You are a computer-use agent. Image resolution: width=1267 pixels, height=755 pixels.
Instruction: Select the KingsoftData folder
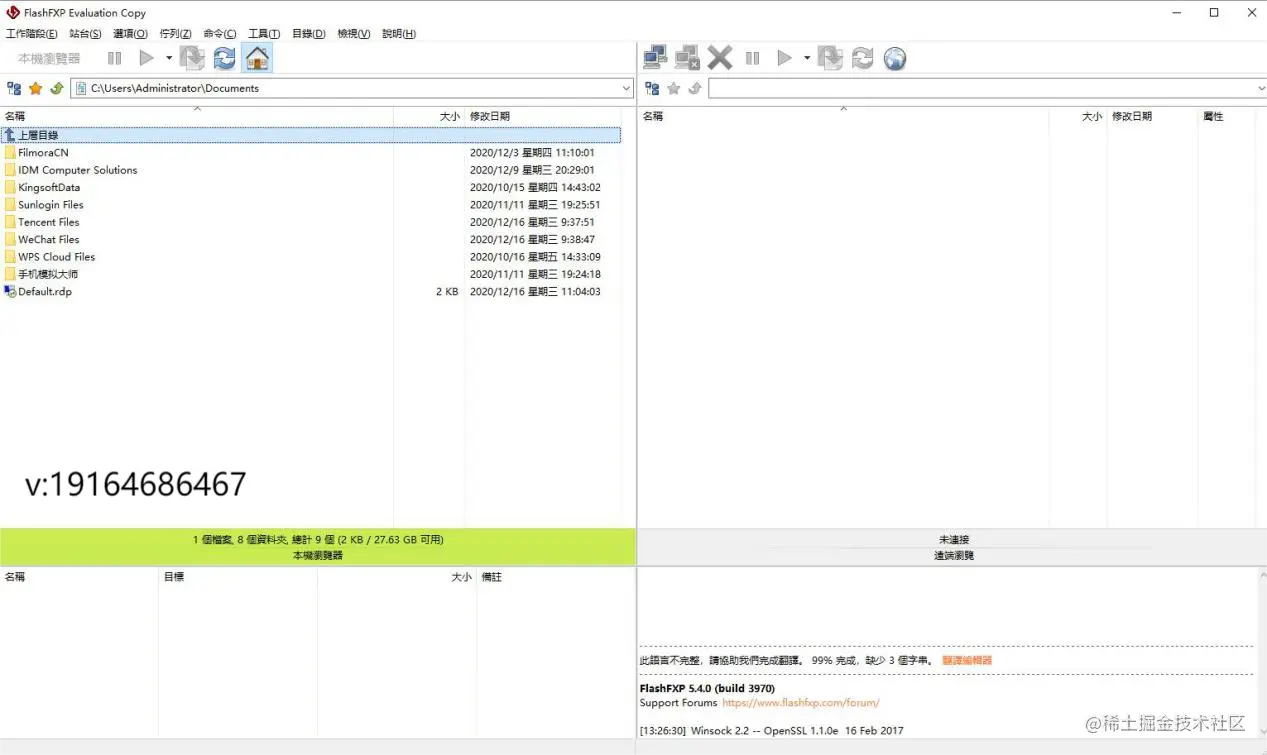49,187
